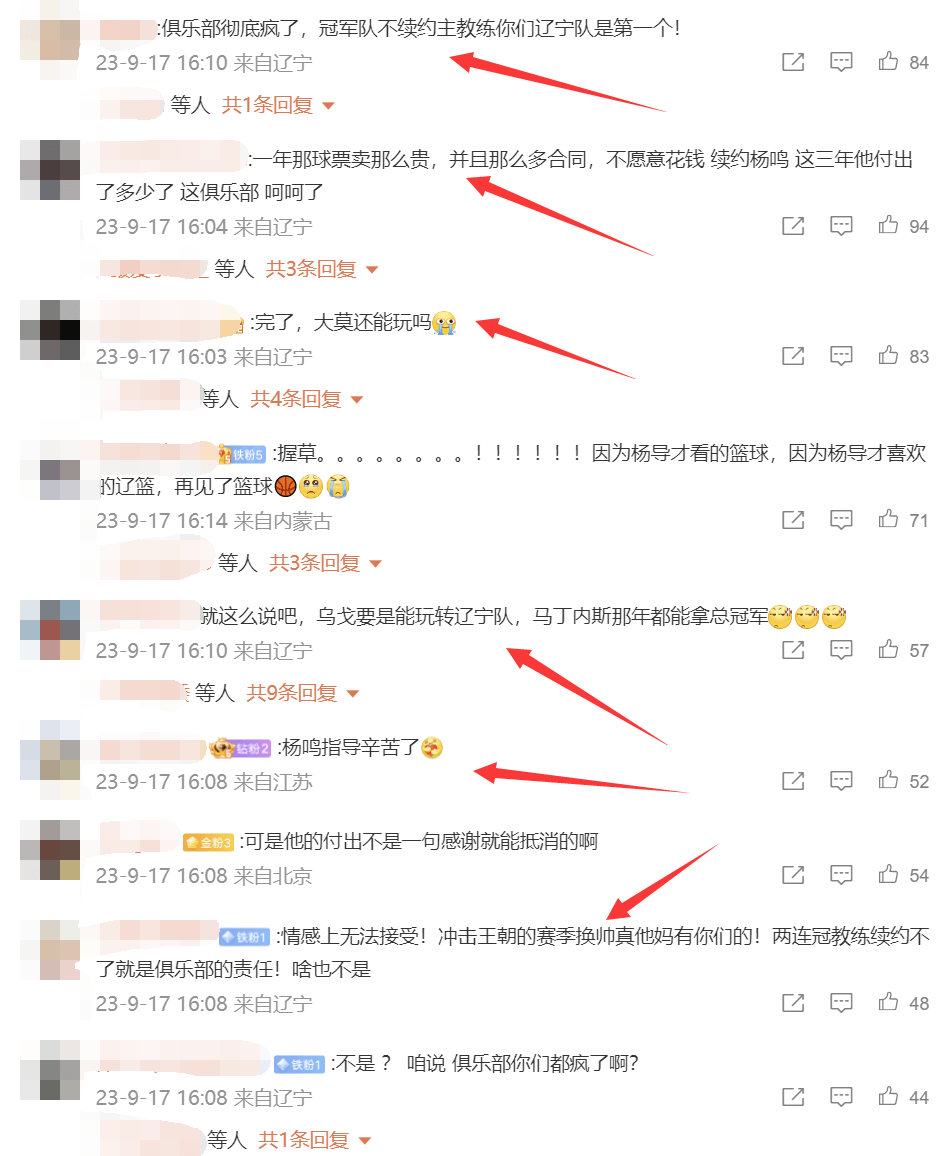The image size is (951, 1156).
Task: Reply to the 大莫还能玩吗 comment
Action: tap(840, 357)
